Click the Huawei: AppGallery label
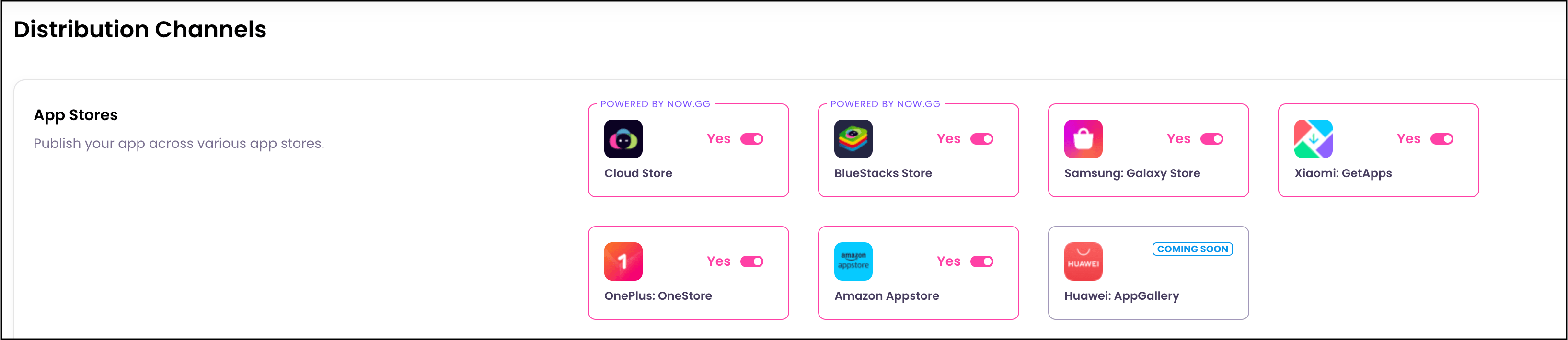The width and height of the screenshot is (1568, 340). [1121, 296]
